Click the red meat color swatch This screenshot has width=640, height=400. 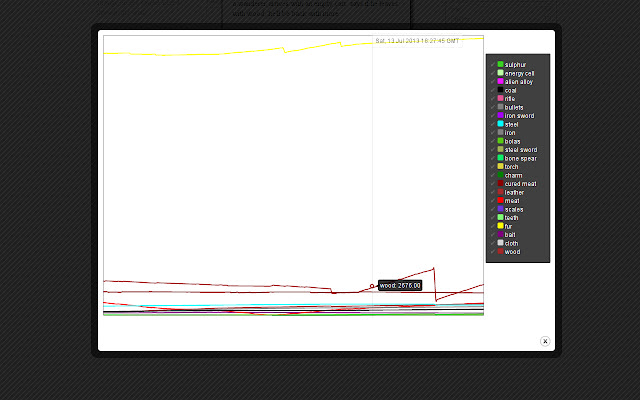(500, 201)
